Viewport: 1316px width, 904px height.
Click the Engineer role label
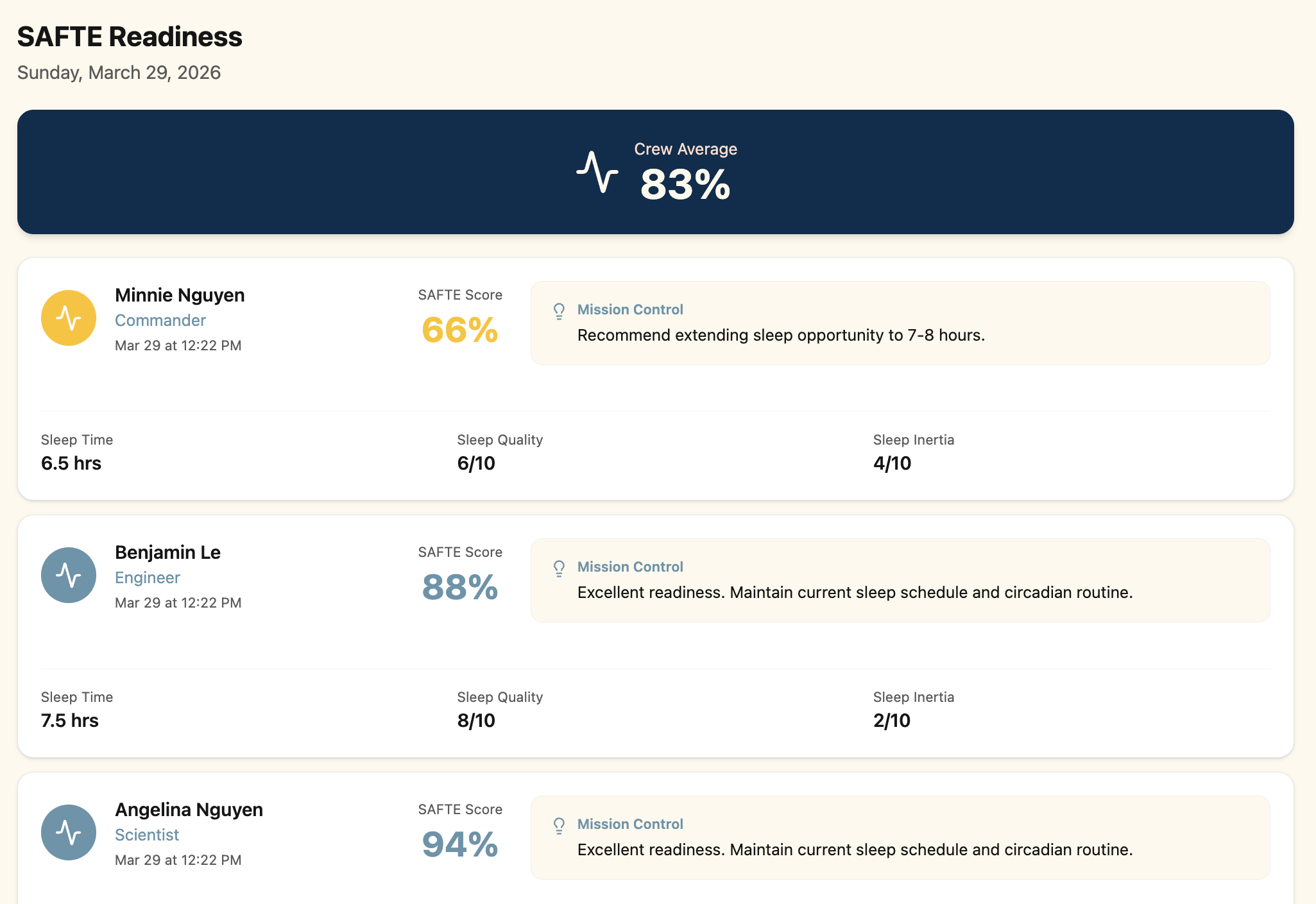tap(148, 577)
